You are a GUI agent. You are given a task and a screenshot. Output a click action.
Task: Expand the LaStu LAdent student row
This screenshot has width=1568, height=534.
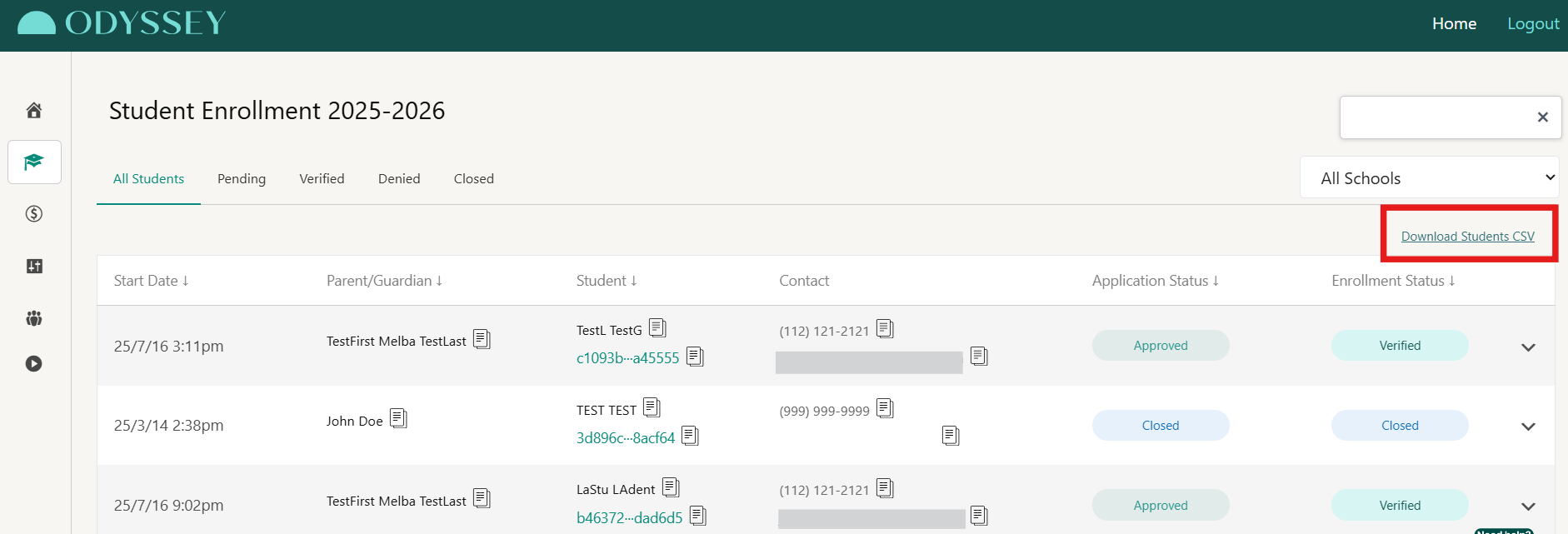1528,507
